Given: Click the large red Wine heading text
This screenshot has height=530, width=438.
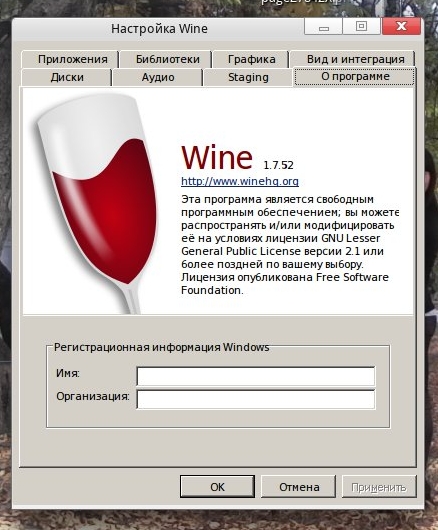Looking at the screenshot, I should click(x=217, y=158).
